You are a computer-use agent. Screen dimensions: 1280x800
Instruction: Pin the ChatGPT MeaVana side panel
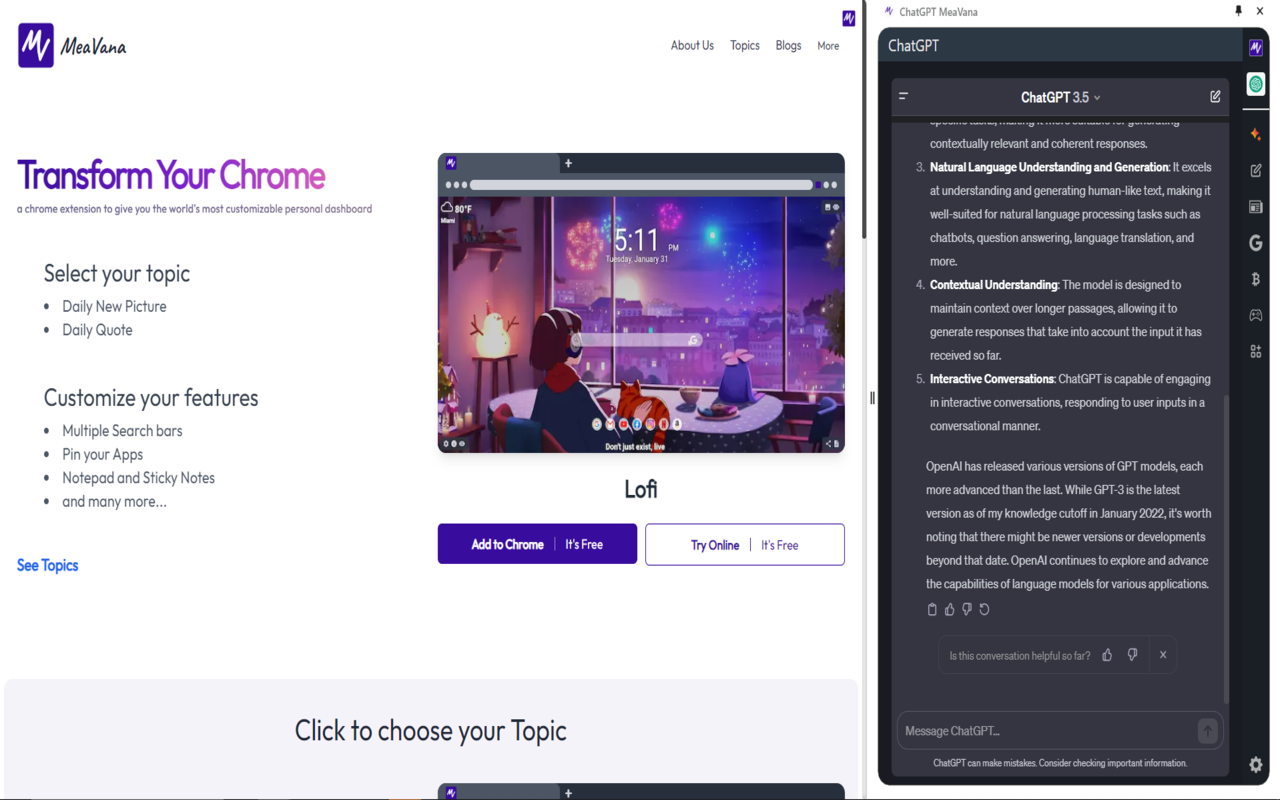click(x=1238, y=11)
